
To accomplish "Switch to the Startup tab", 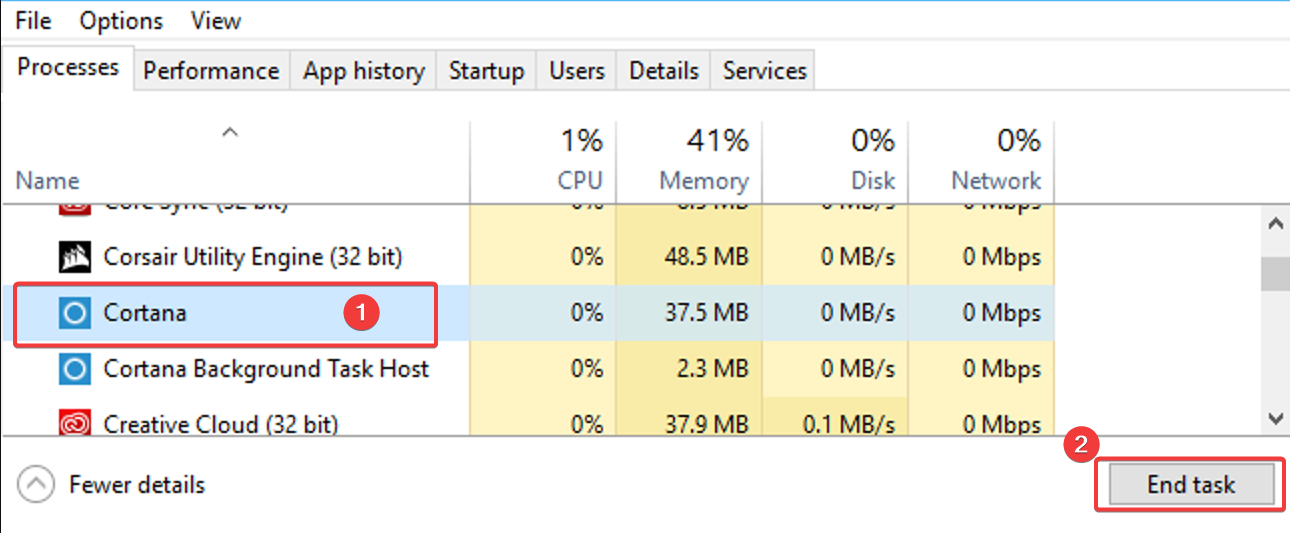I will point(486,71).
